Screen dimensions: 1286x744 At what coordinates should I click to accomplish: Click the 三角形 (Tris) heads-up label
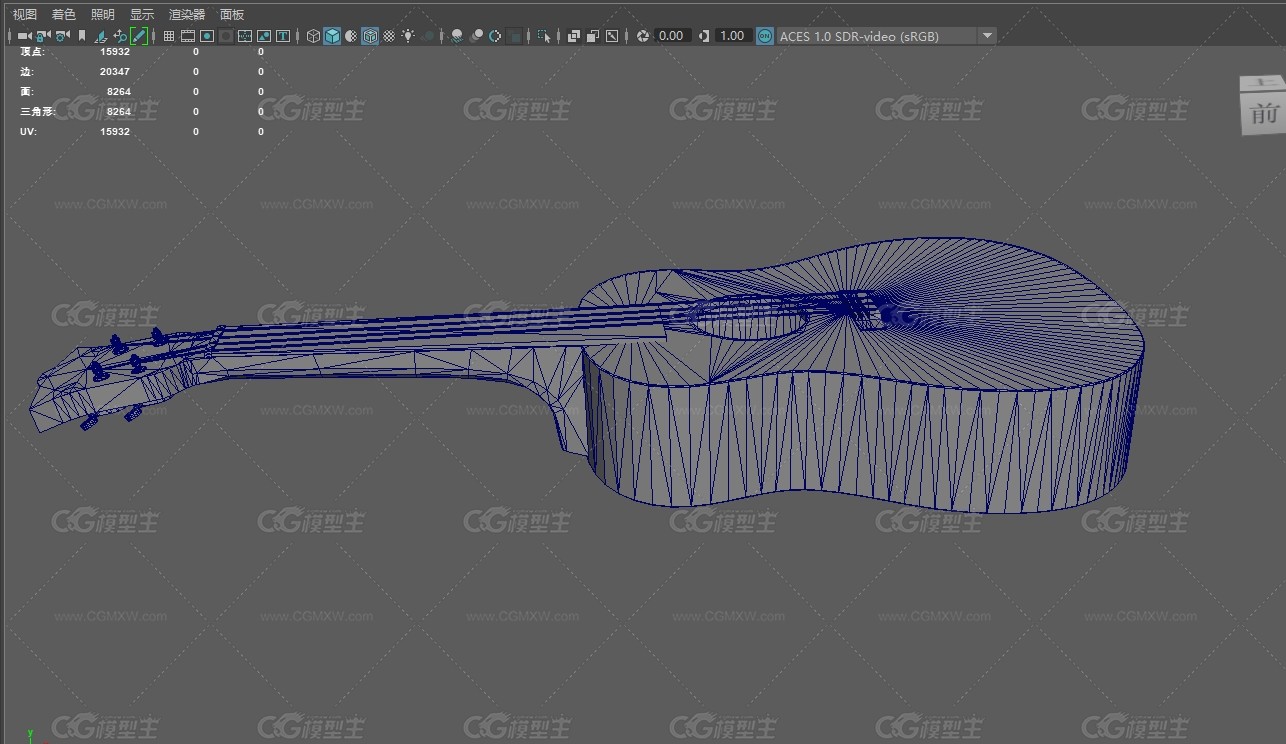[x=37, y=111]
